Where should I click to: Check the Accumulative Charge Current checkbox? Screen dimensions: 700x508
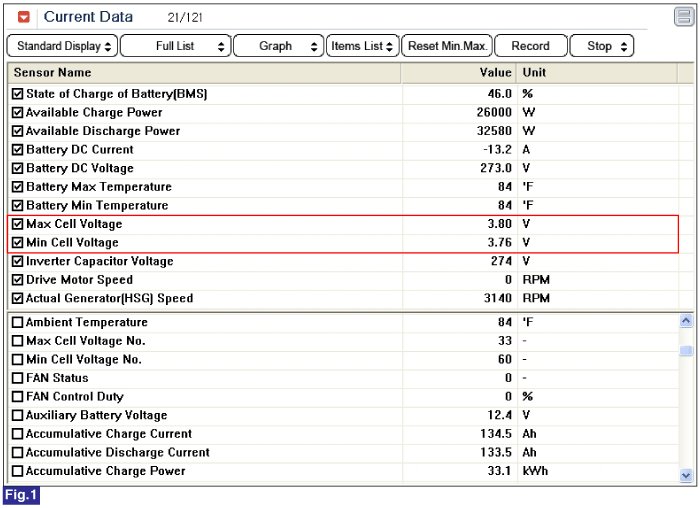17,434
